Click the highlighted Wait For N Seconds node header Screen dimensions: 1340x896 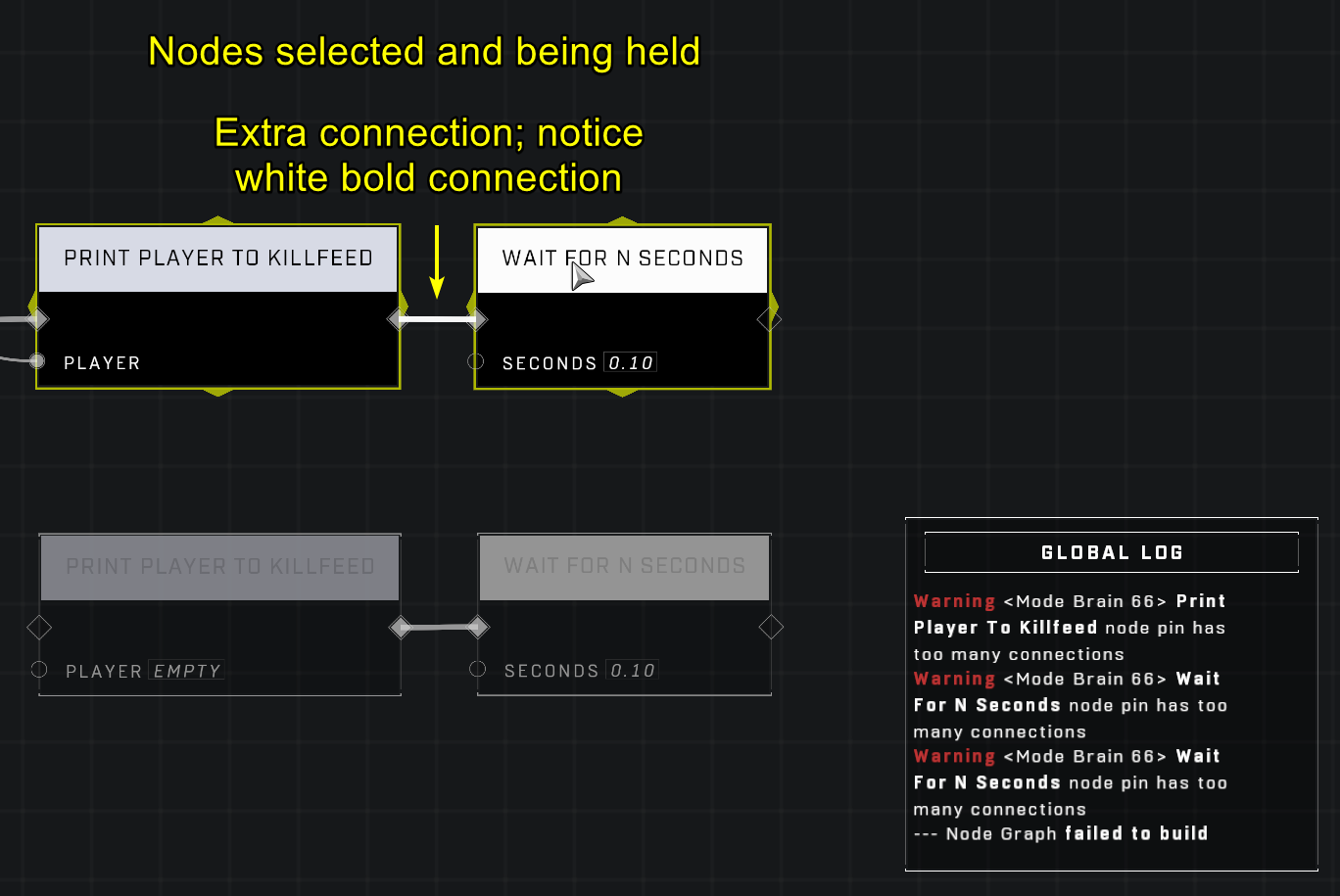point(622,259)
